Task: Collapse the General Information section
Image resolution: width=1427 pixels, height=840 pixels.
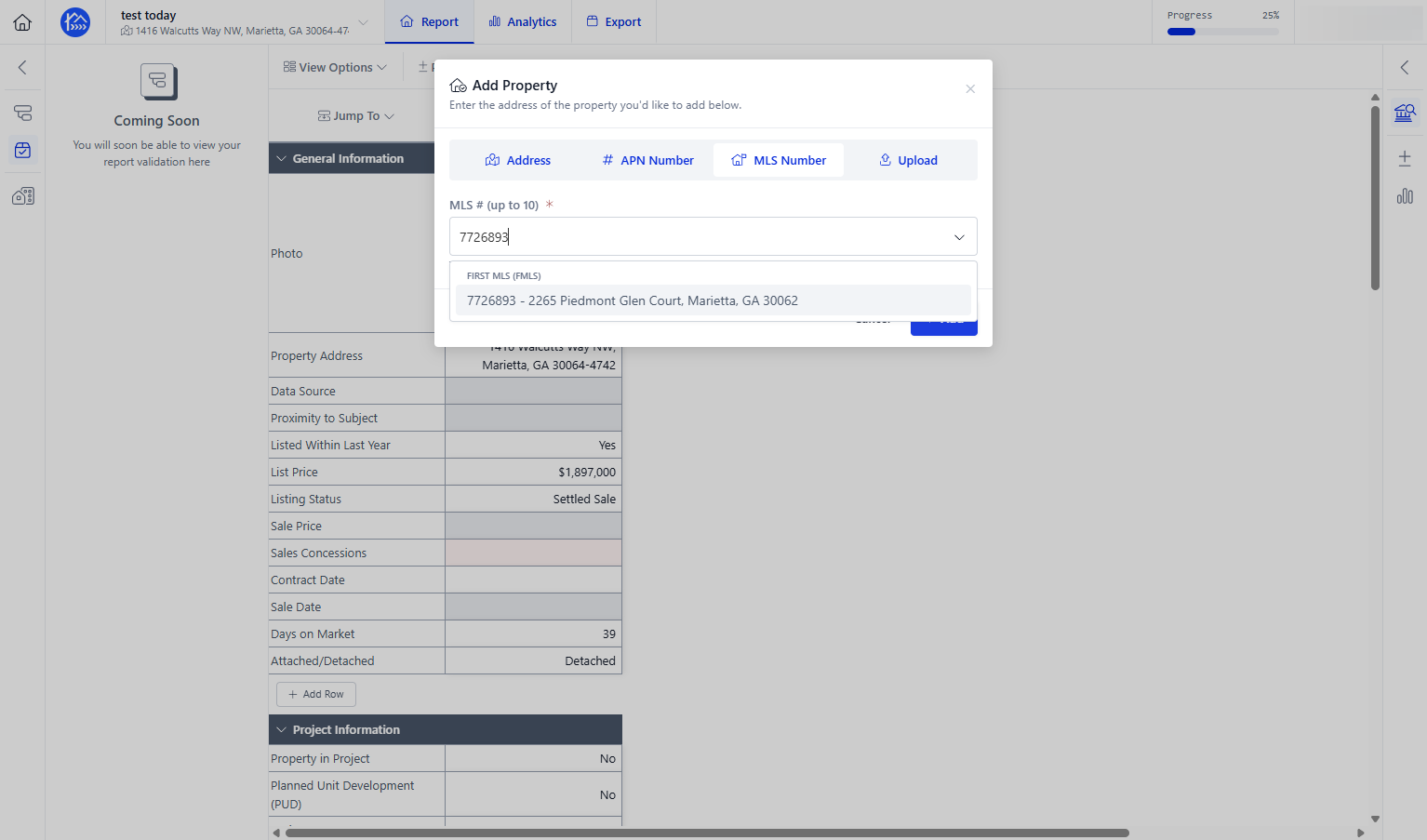Action: 281,158
